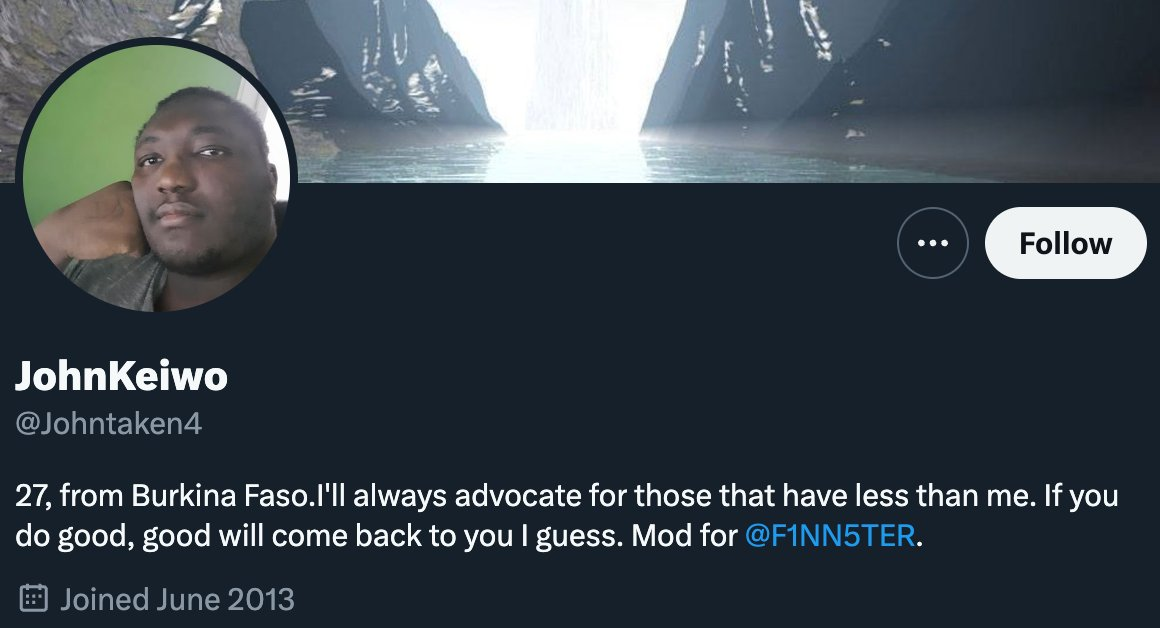Click the calendar icon beside join date

[x=33, y=598]
